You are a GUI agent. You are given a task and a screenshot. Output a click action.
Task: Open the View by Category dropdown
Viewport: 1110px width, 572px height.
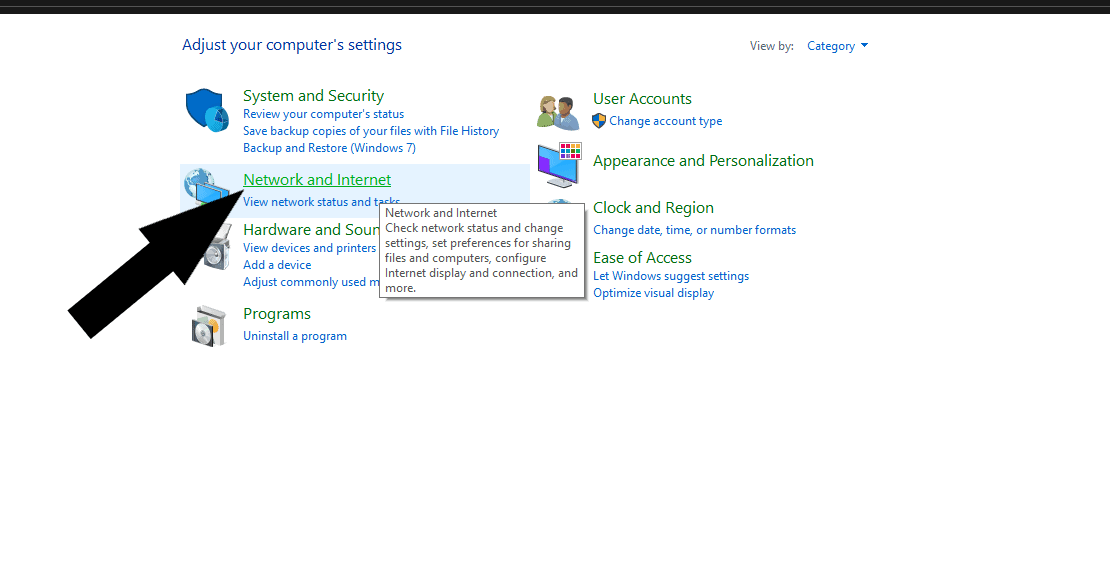click(x=837, y=46)
